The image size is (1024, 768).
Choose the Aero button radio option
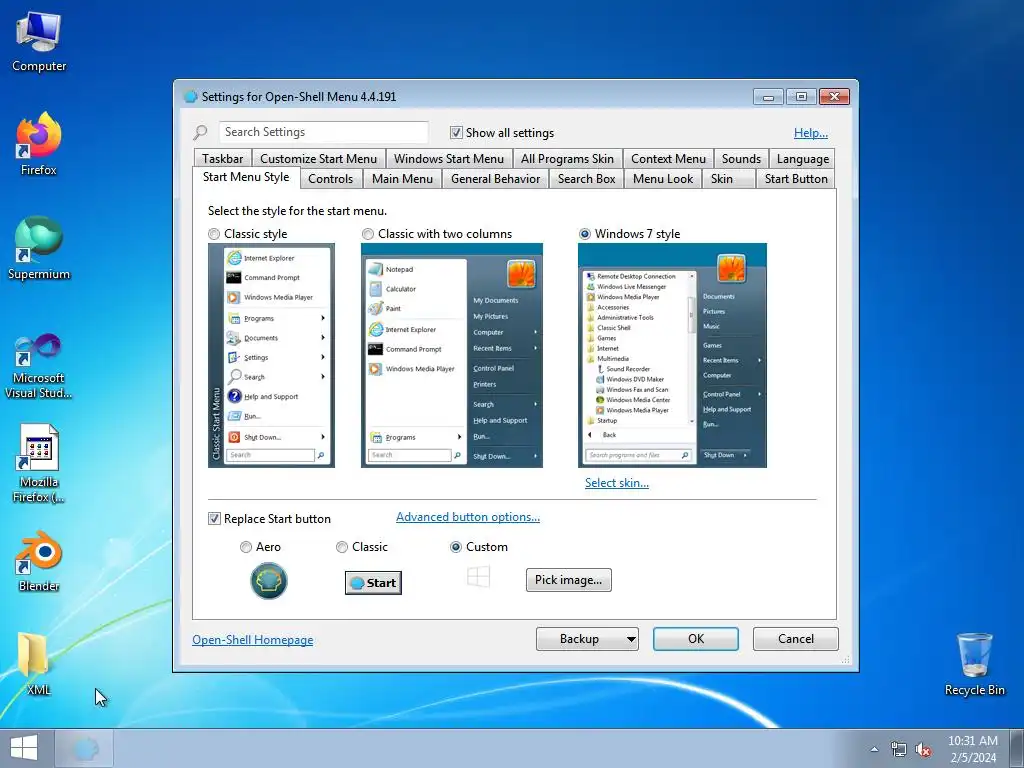(246, 547)
